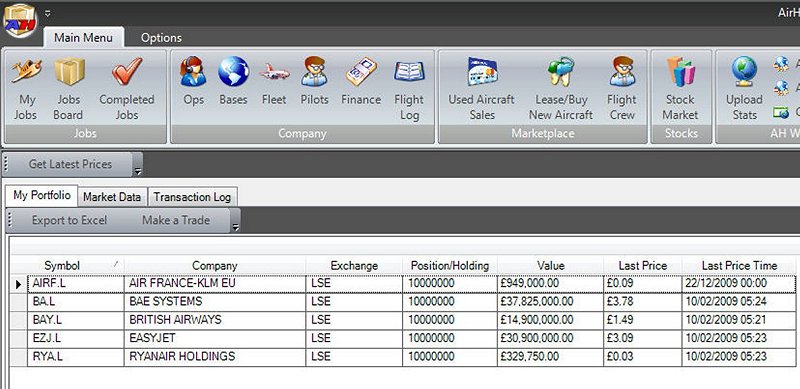Switch to Options ribbon tab
Viewport: 800px width, 389px height.
coord(161,38)
